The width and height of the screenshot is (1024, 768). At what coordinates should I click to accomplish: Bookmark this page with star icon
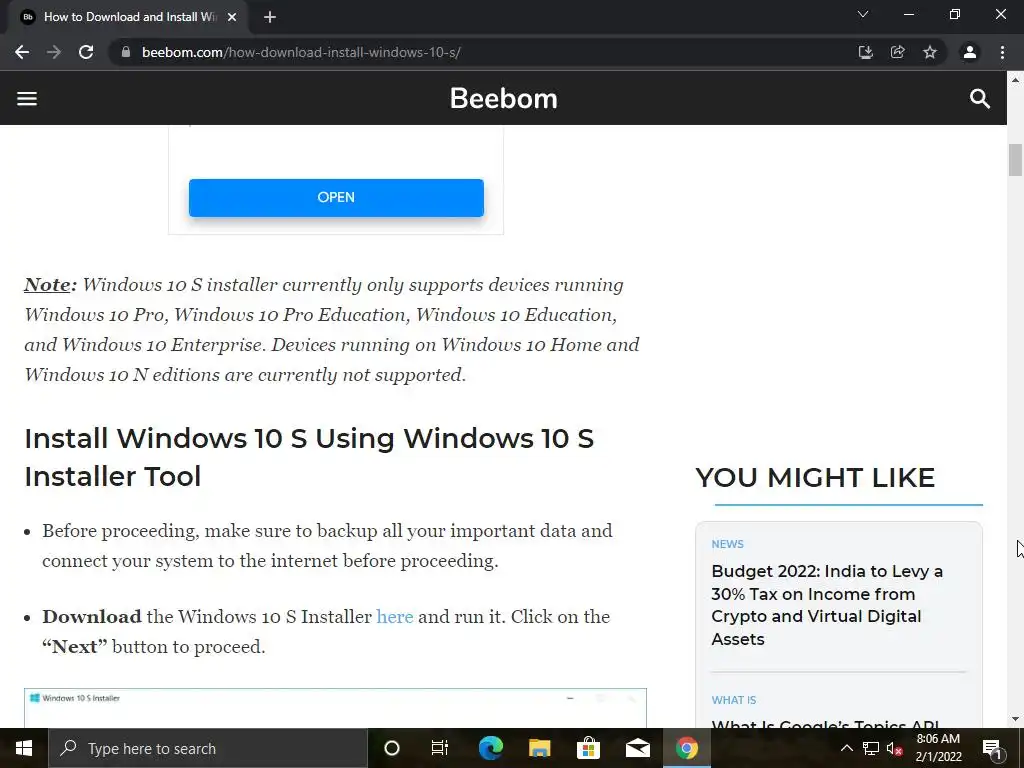(x=930, y=52)
